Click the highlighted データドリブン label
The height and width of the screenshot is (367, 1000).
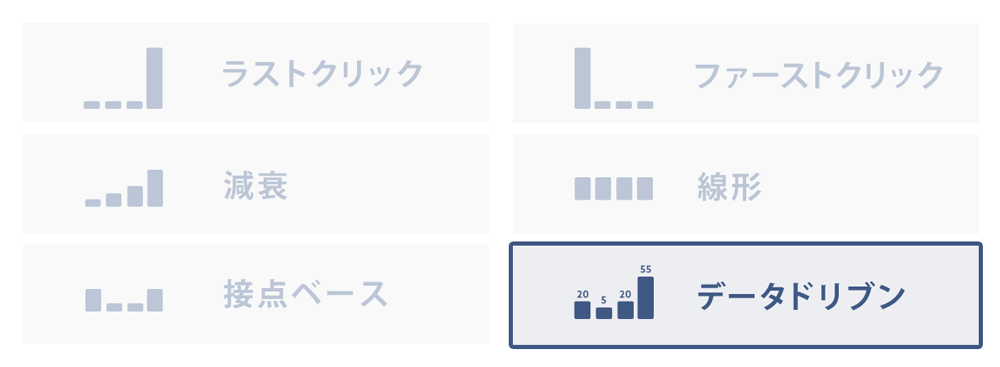[x=801, y=297]
